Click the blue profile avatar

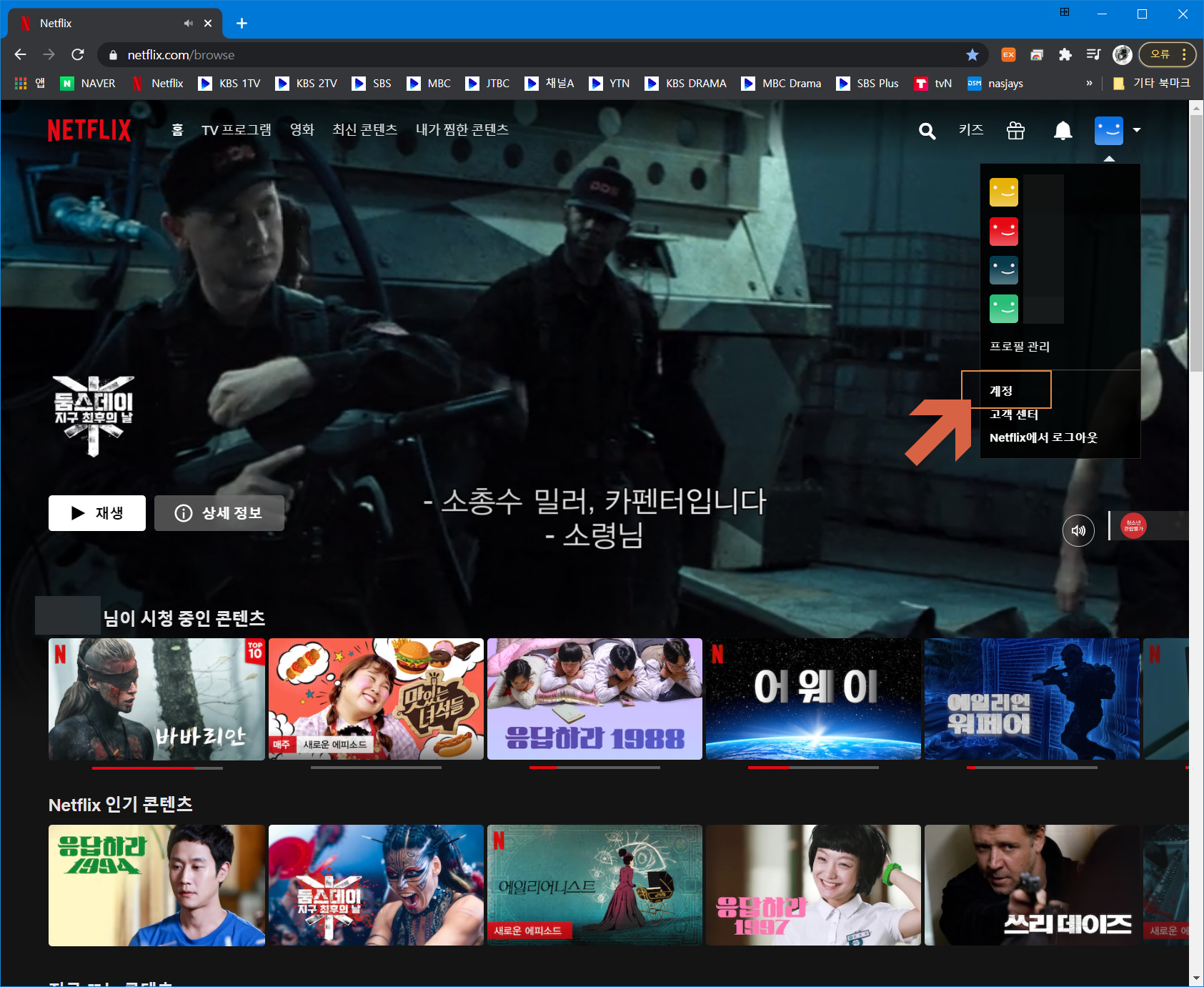tap(1109, 131)
